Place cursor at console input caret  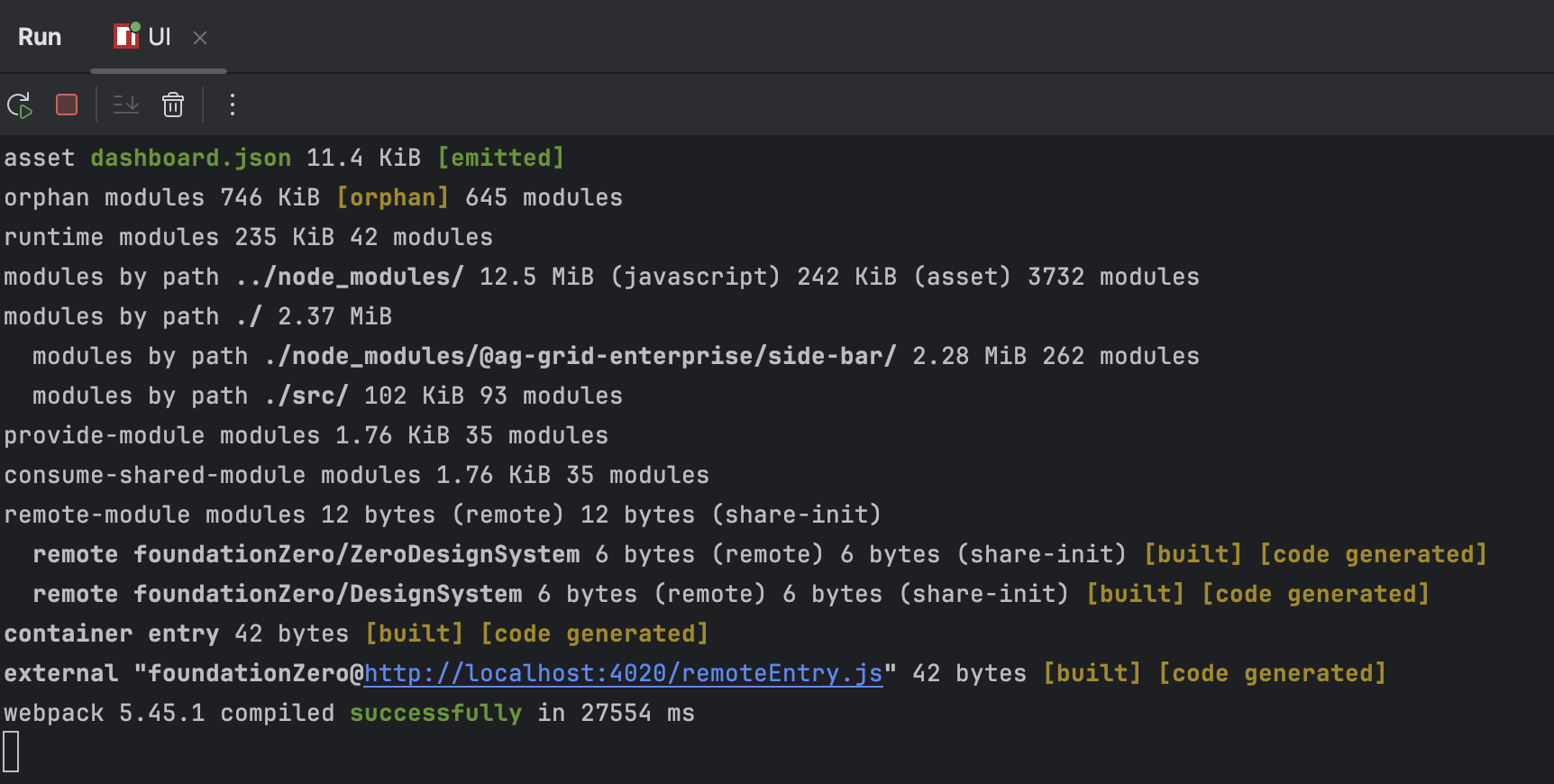(x=11, y=752)
